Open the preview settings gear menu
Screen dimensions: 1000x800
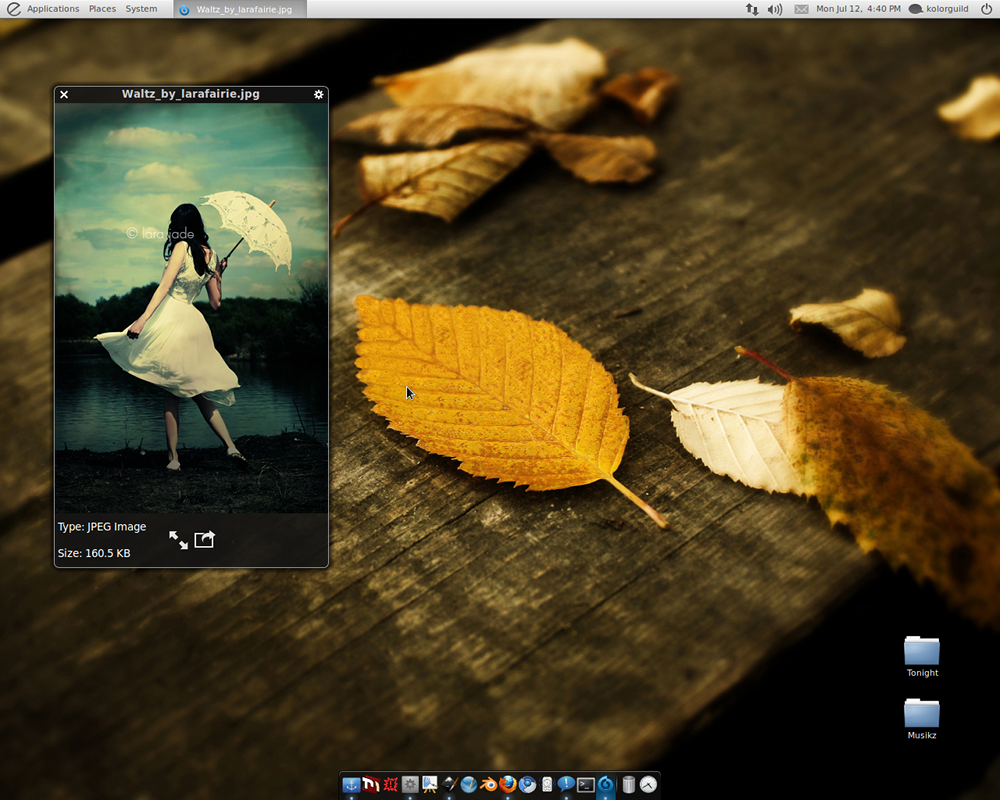pos(319,94)
